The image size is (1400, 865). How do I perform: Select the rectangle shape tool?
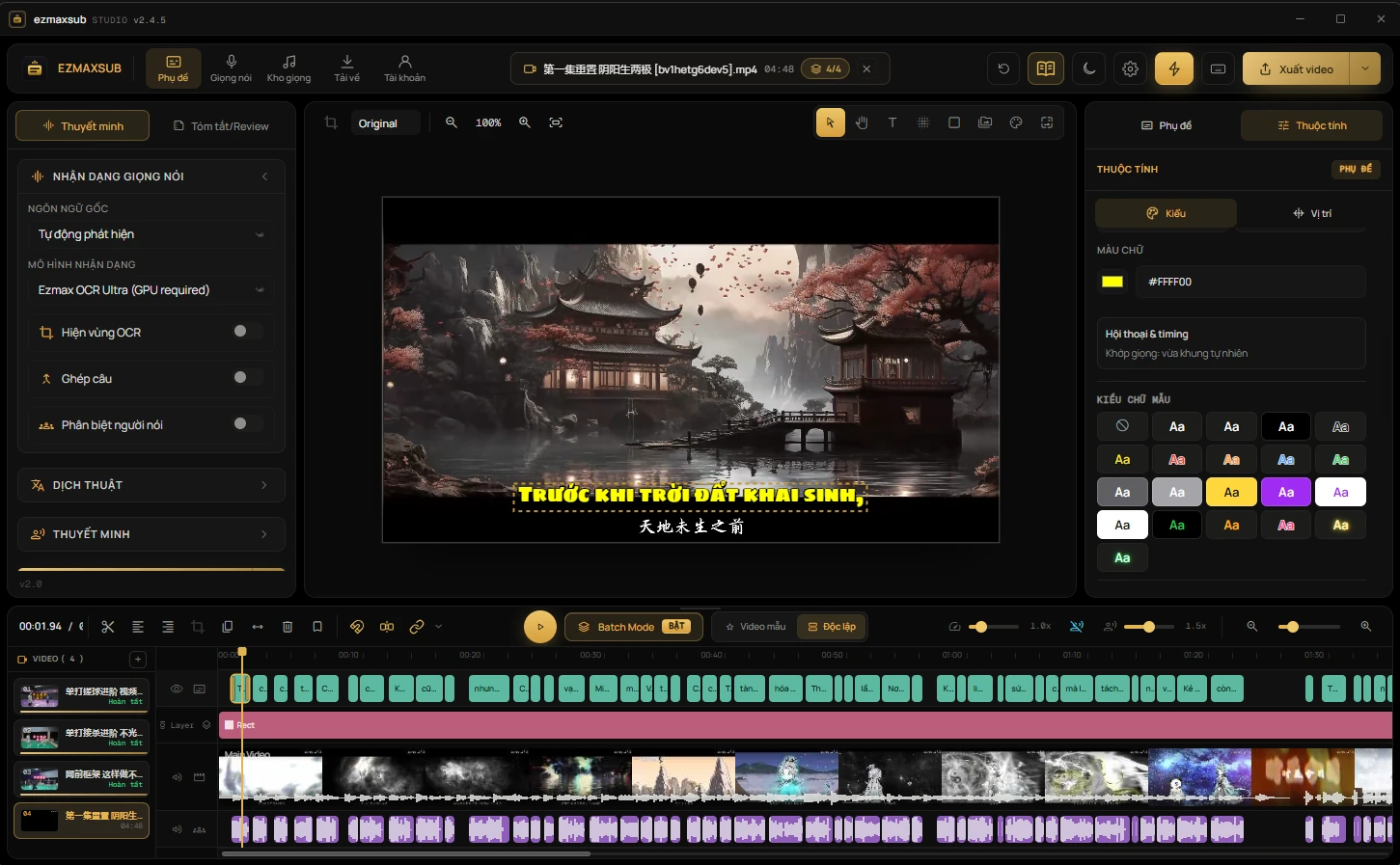954,122
